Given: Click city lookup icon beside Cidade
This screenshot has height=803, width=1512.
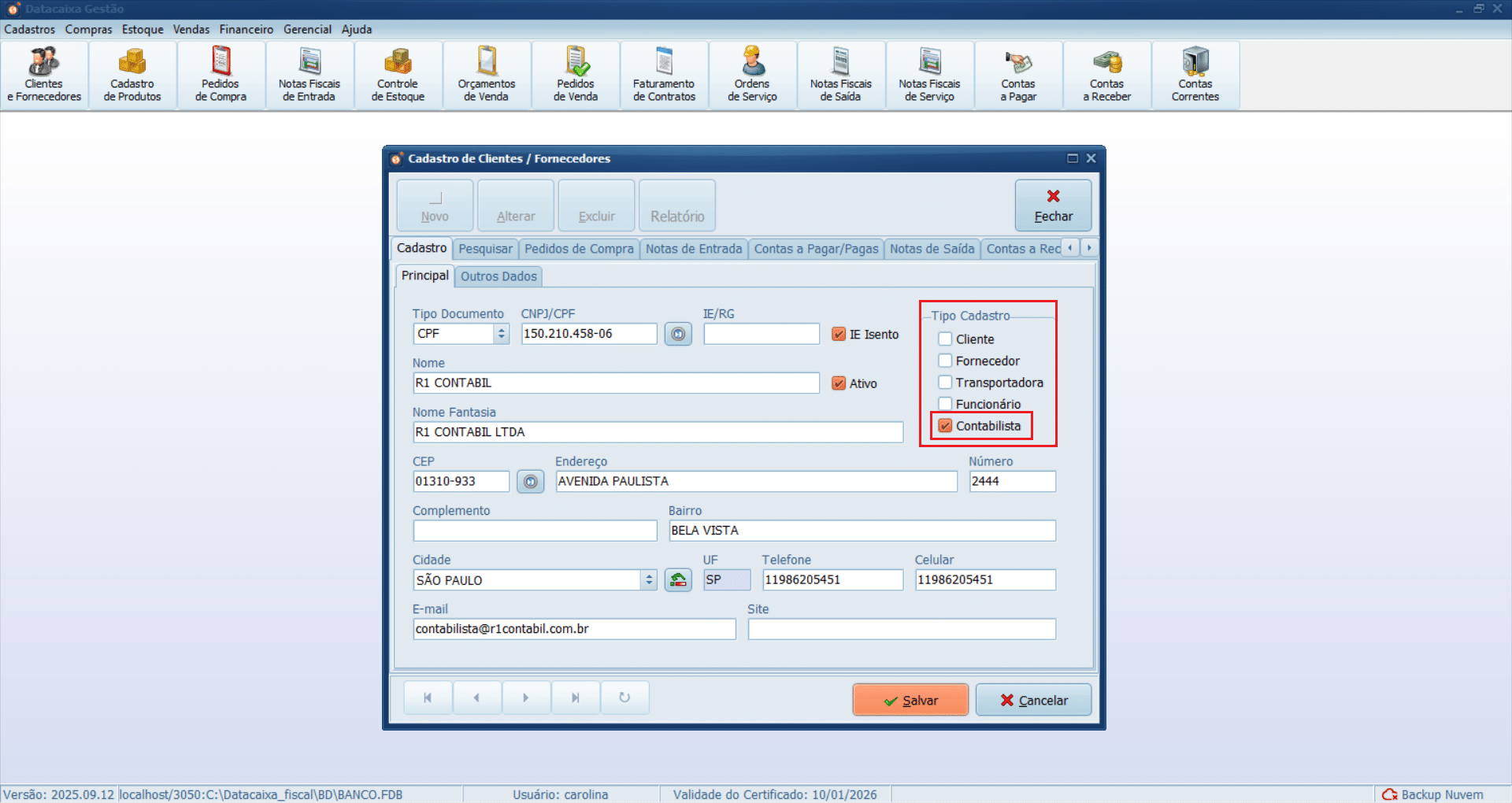Looking at the screenshot, I should click(678, 580).
